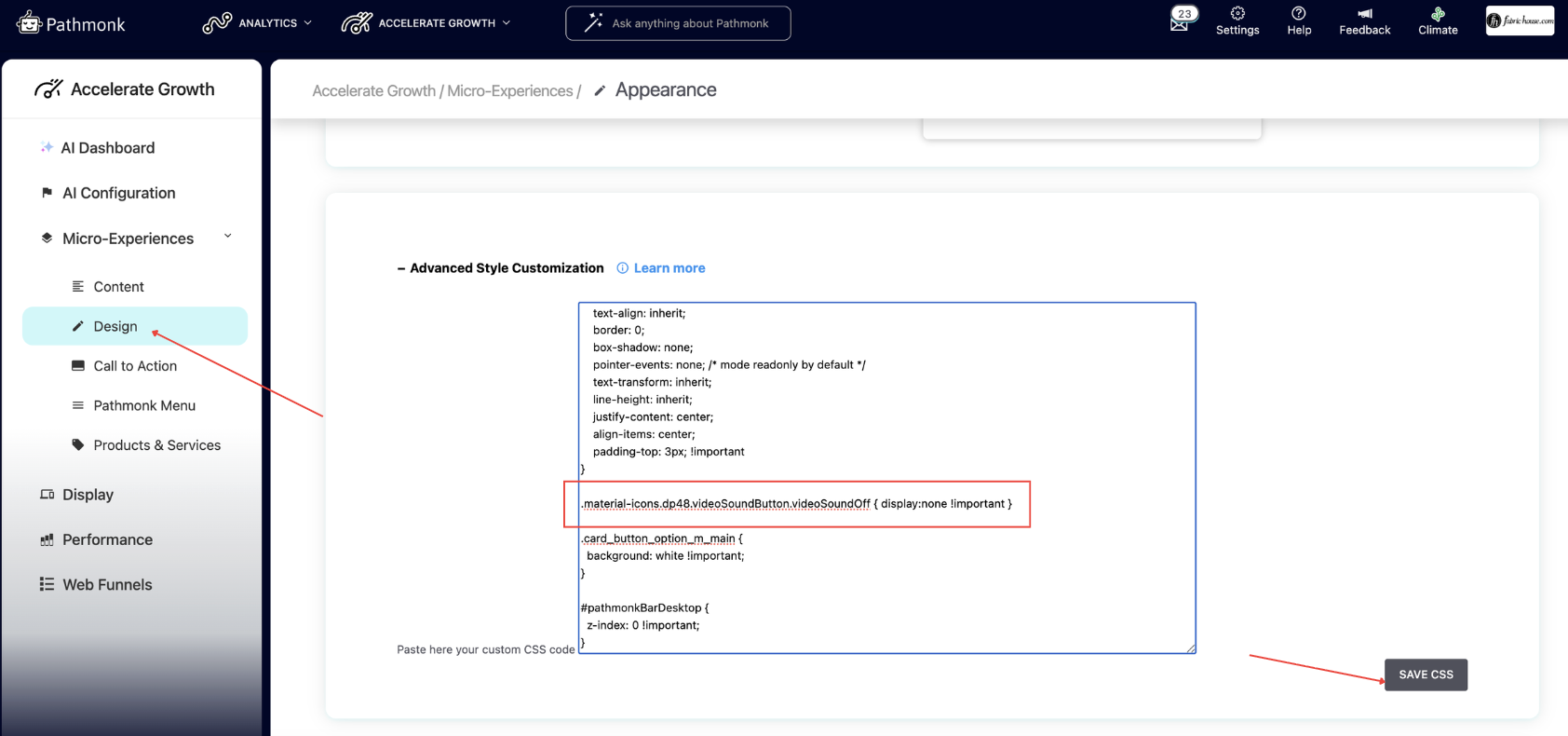The width and height of the screenshot is (1568, 736).
Task: Click the pencil icon beside Appearance title
Action: pyautogui.click(x=600, y=90)
